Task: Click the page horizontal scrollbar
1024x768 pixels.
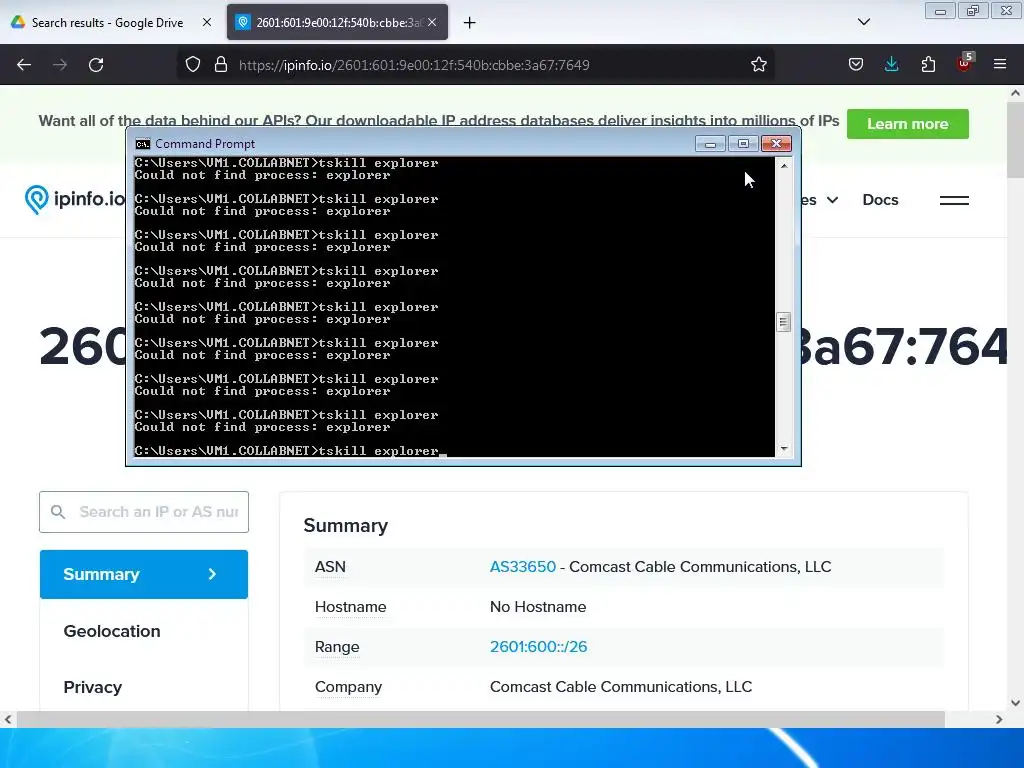Action: 480,719
